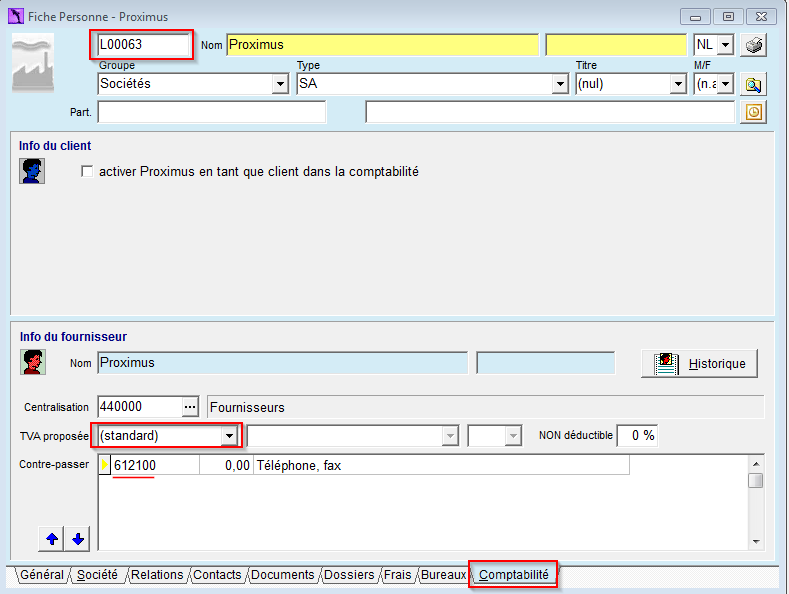789x594 pixels.
Task: Click the empty yellow second name field
Action: click(616, 45)
